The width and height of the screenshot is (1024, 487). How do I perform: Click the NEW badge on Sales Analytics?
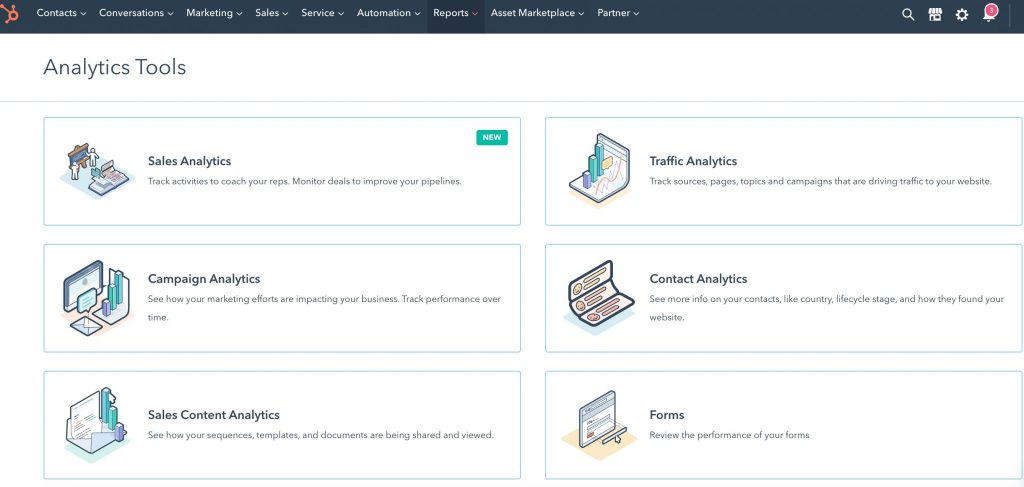point(492,137)
